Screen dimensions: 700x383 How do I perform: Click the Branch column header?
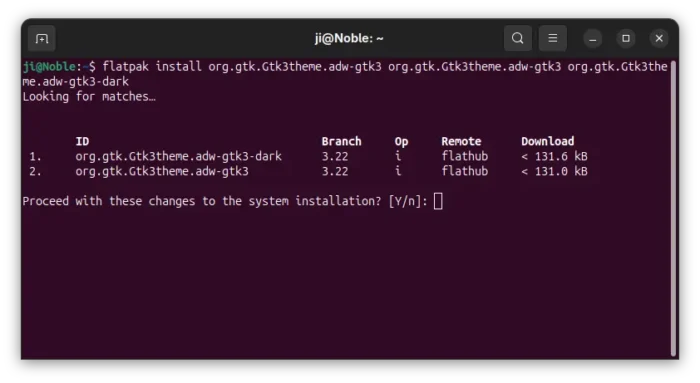click(x=342, y=142)
